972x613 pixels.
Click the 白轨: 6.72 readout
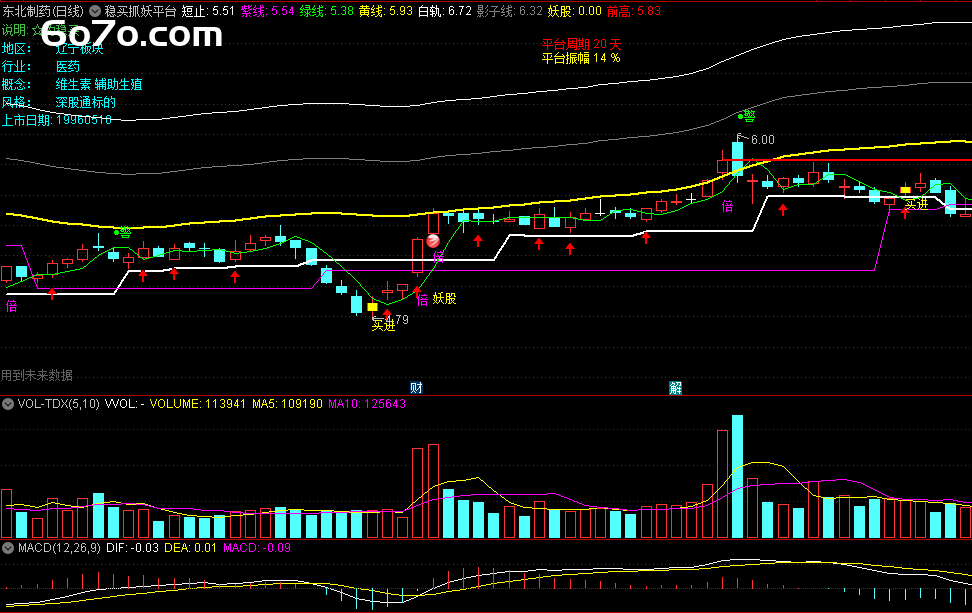(445, 11)
